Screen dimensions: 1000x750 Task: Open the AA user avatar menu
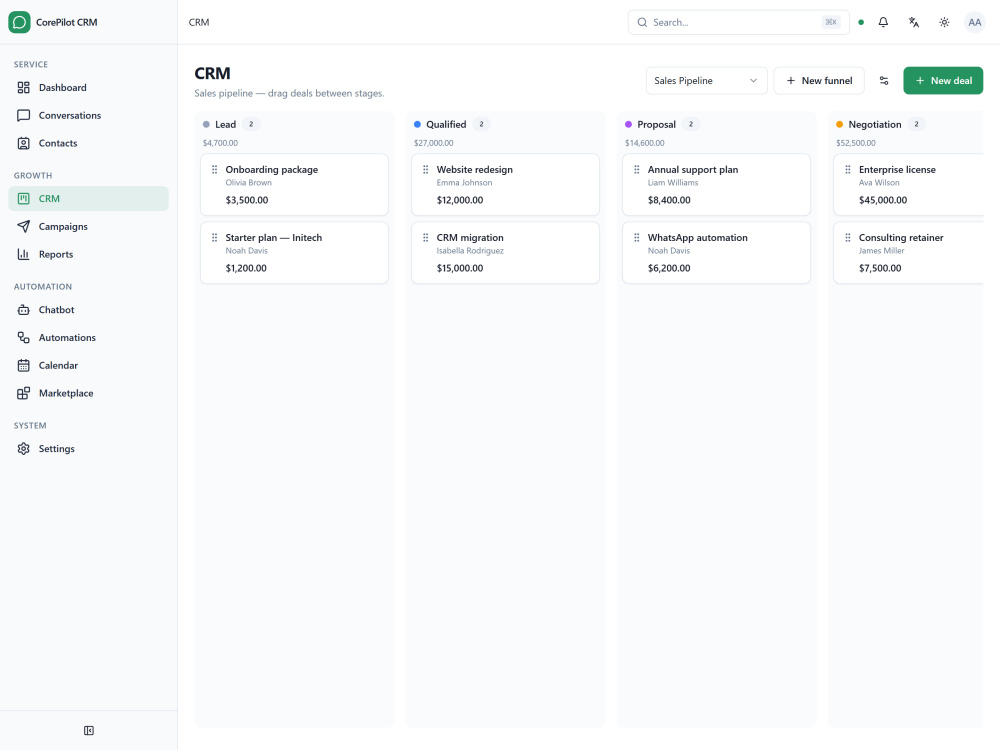[x=974, y=22]
